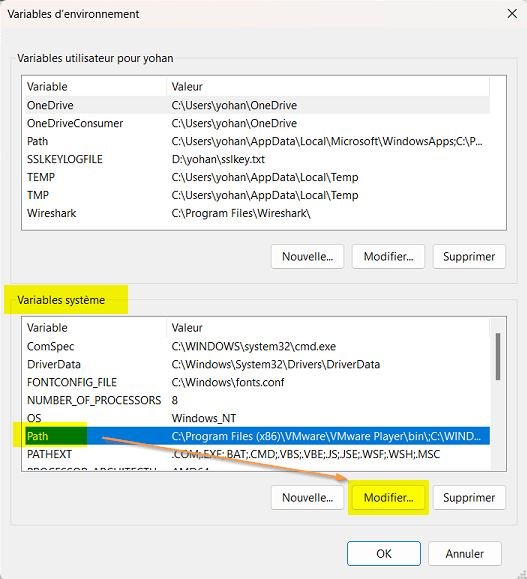Select the PATHEXT system variable row

pyautogui.click(x=258, y=455)
